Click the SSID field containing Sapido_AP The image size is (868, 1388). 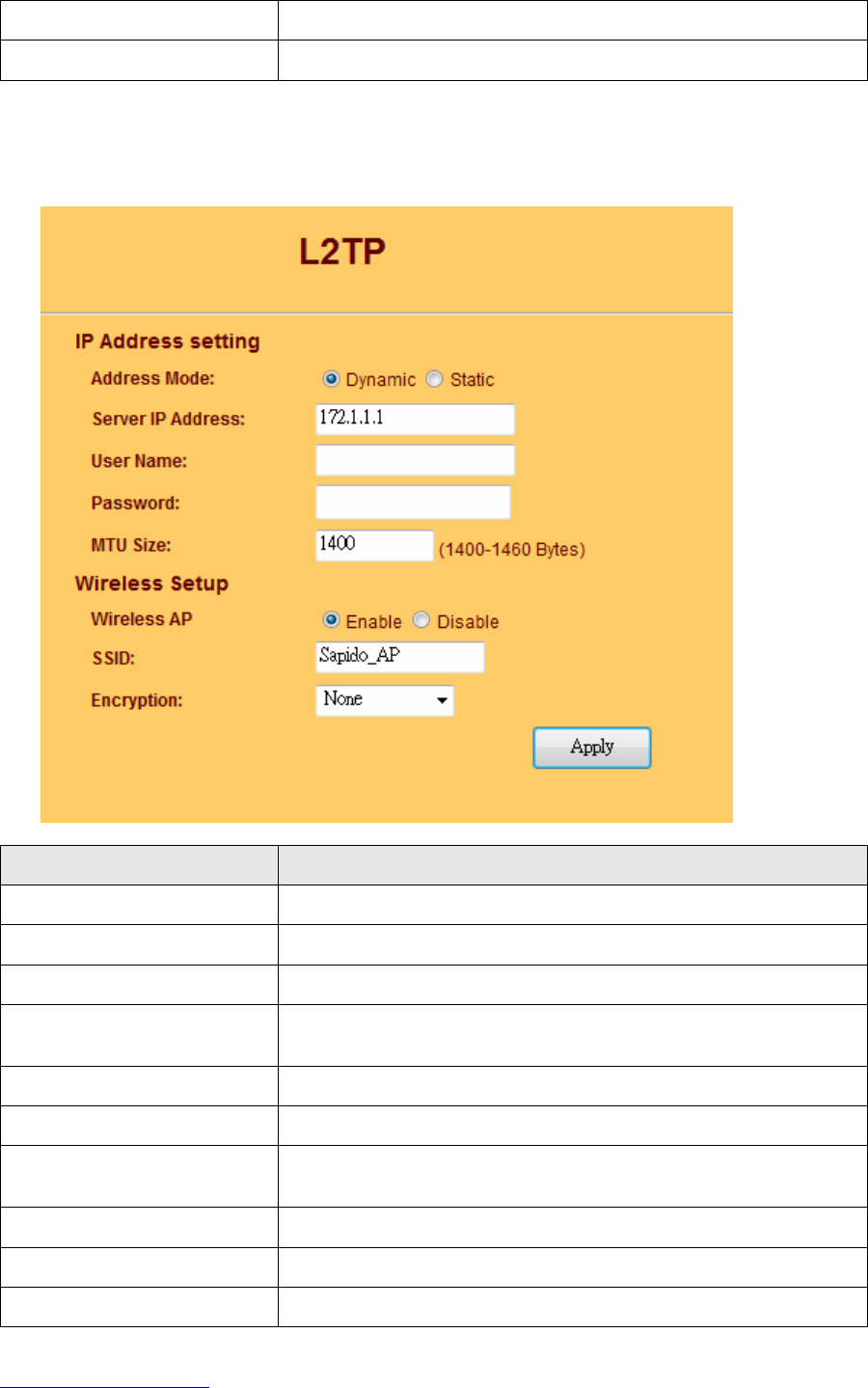(400, 657)
